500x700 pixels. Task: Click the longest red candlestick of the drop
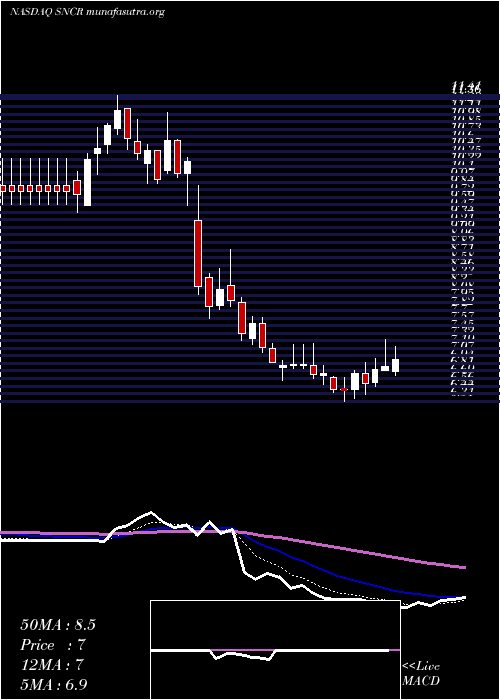click(x=198, y=253)
